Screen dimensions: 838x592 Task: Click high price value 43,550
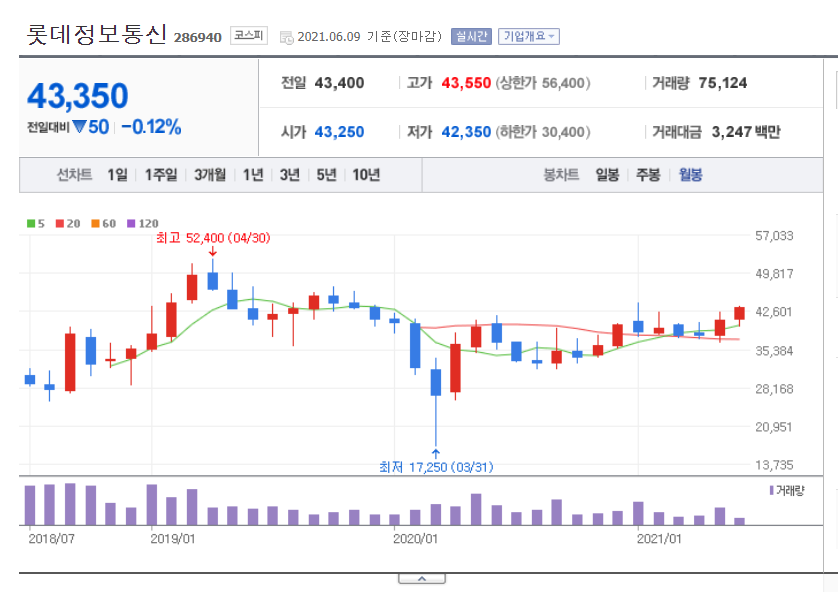(466, 83)
